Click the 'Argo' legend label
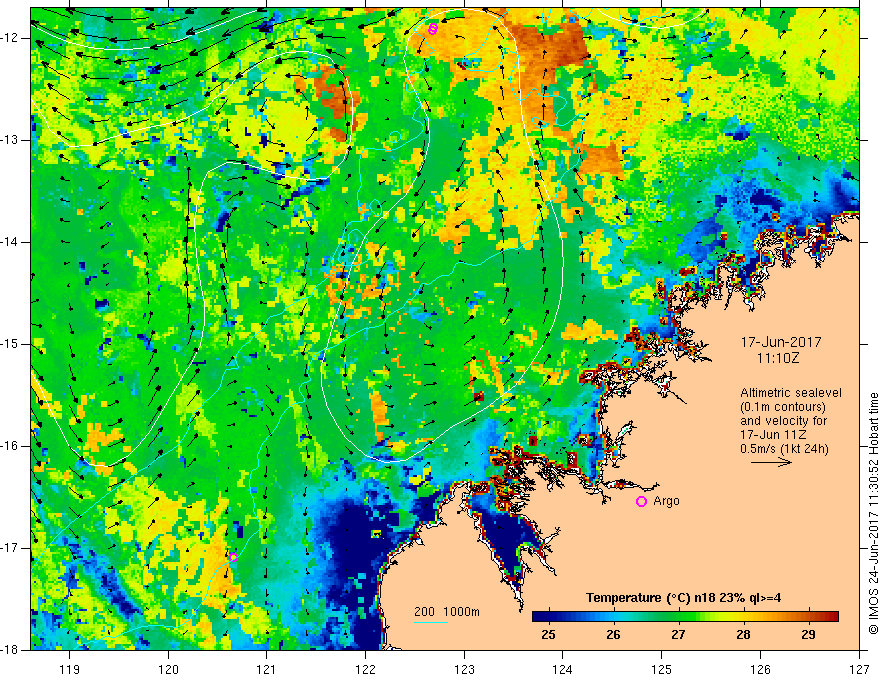Image resolution: width=880 pixels, height=680 pixels. pyautogui.click(x=666, y=501)
